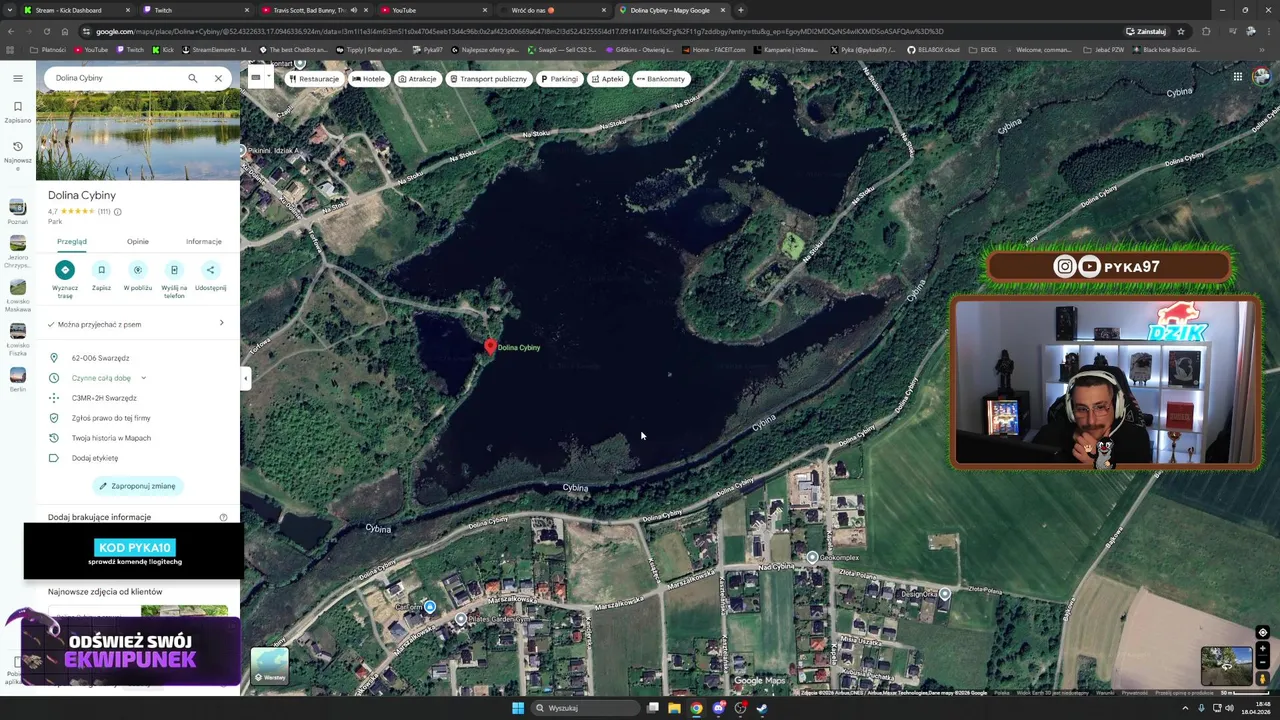Screen dimensions: 1280x720
Task: Select the Apteki filter chip
Action: point(607,79)
